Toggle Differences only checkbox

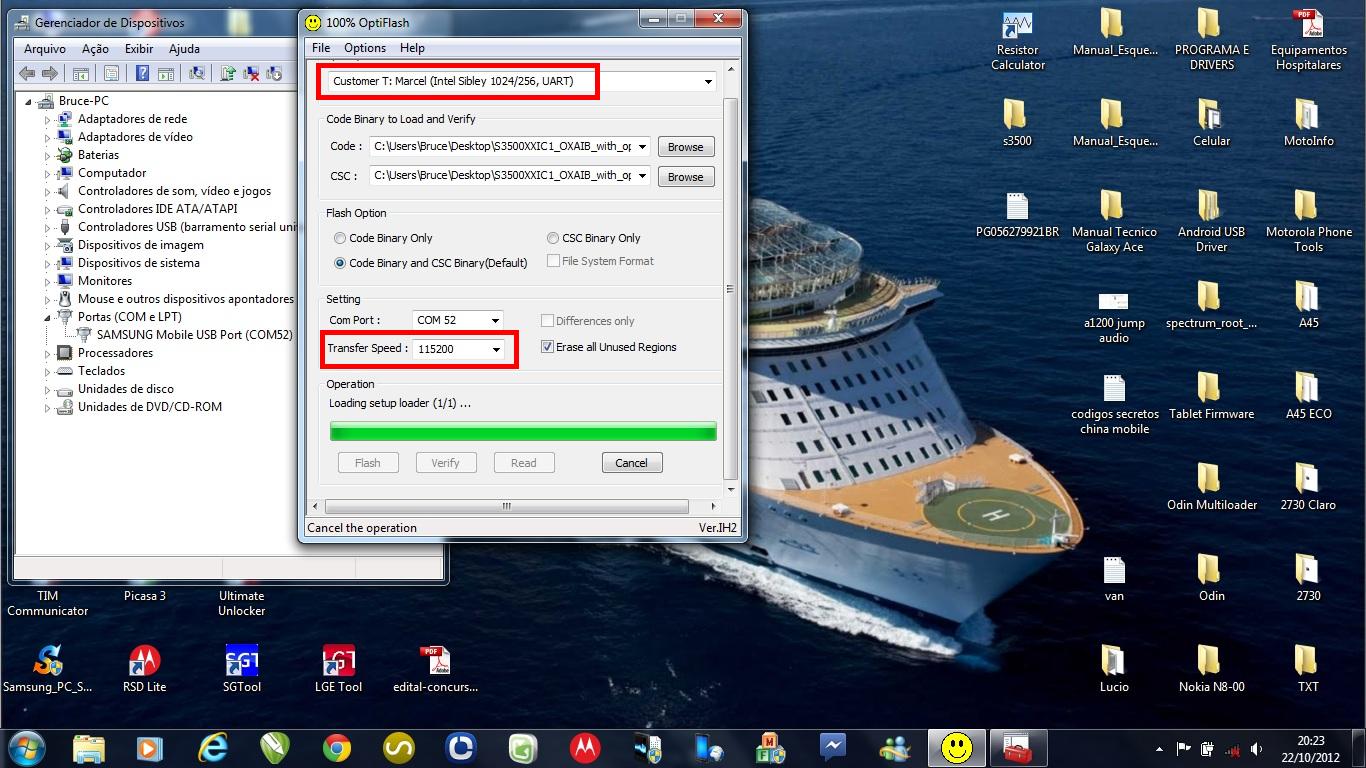coord(587,321)
